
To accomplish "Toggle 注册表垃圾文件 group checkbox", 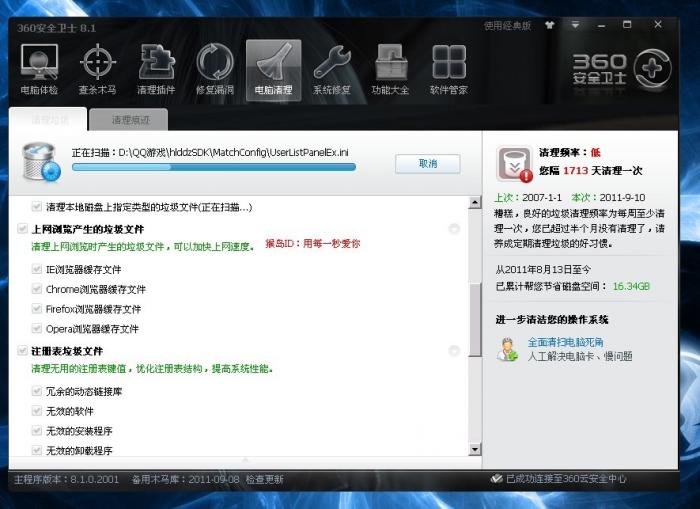I will click(22, 351).
